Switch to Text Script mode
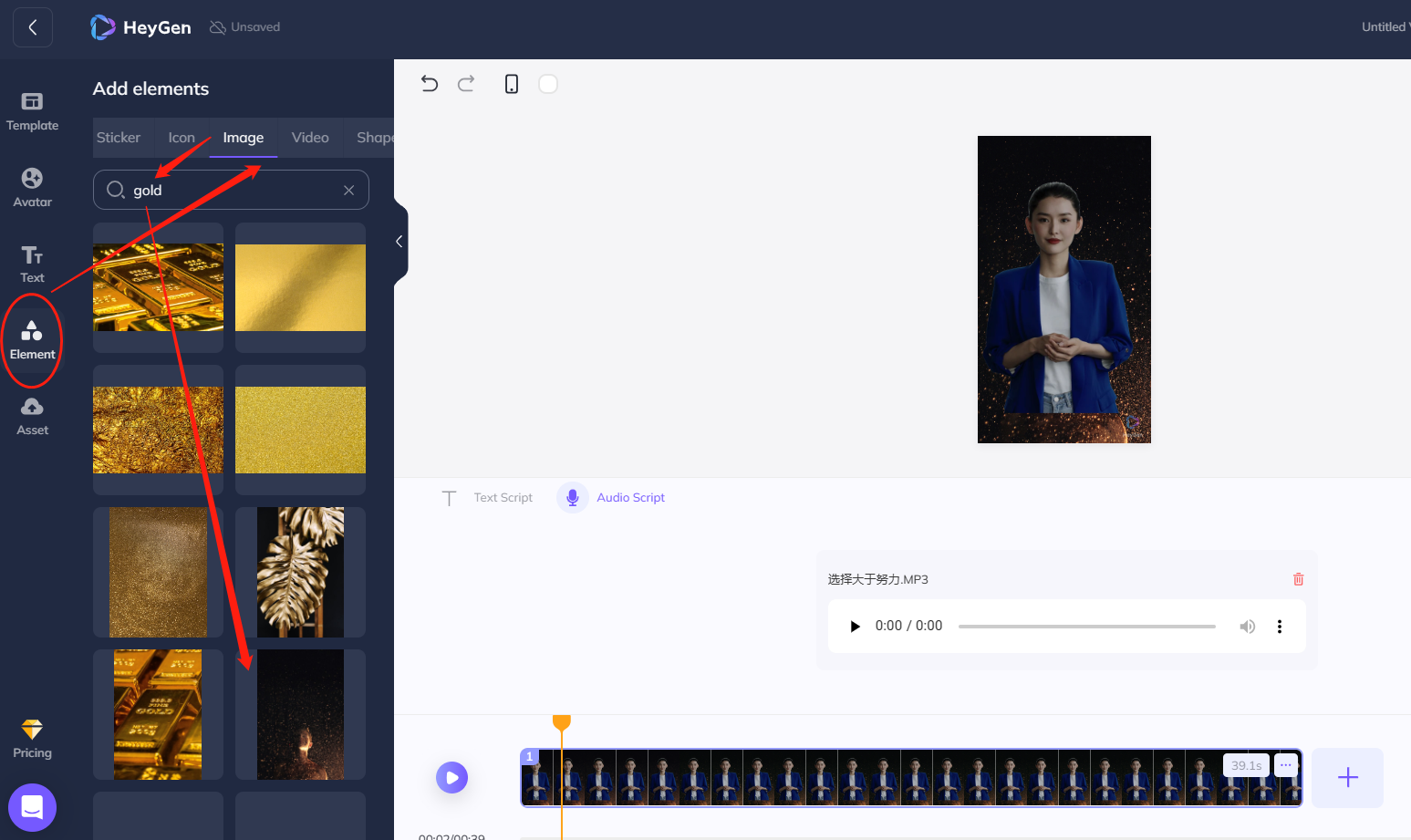The width and height of the screenshot is (1411, 840). pos(488,498)
